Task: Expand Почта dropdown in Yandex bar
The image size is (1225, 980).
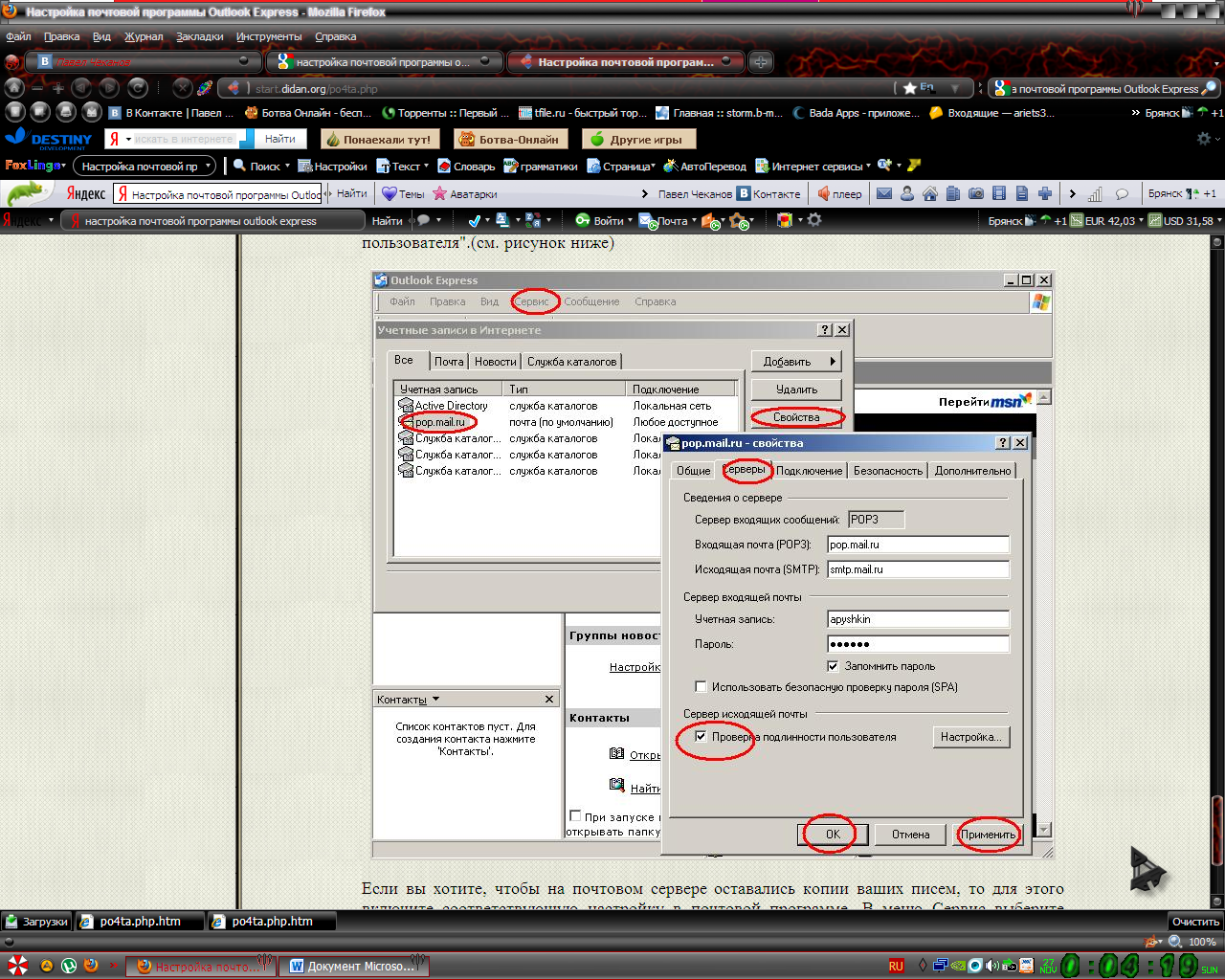Action: tap(693, 220)
